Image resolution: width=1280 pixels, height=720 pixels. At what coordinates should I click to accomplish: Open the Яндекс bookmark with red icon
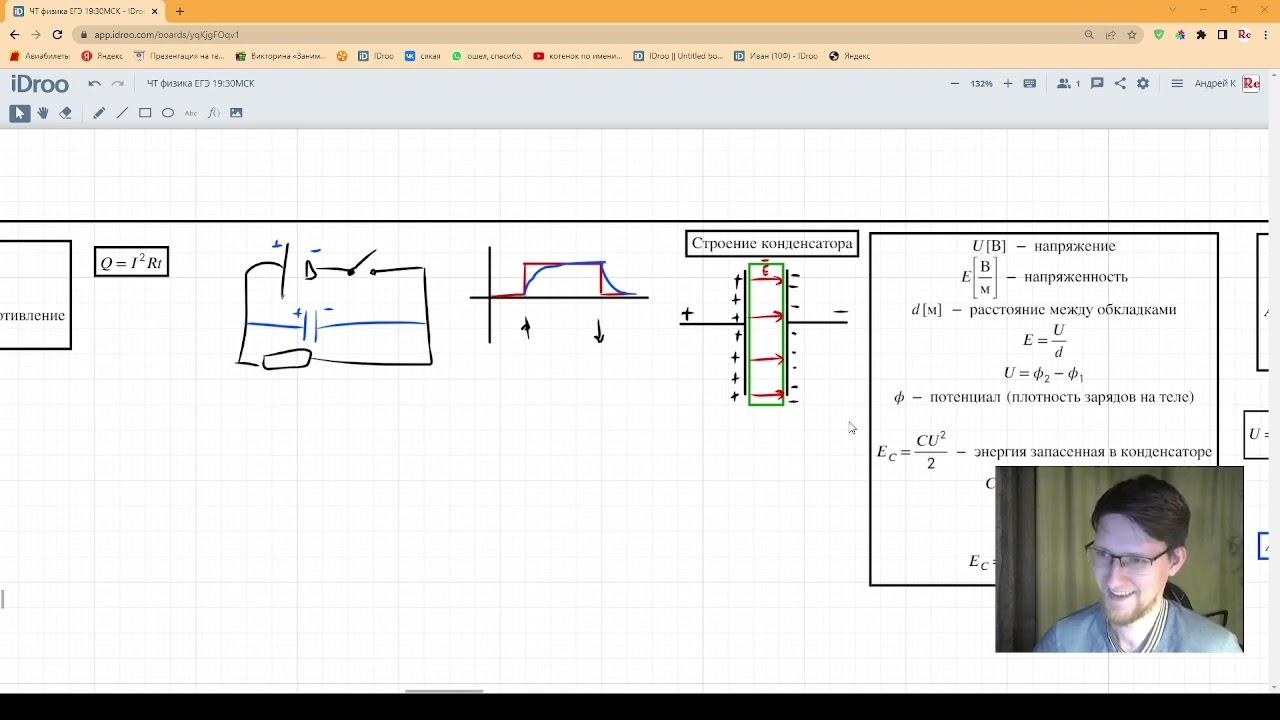click(102, 56)
